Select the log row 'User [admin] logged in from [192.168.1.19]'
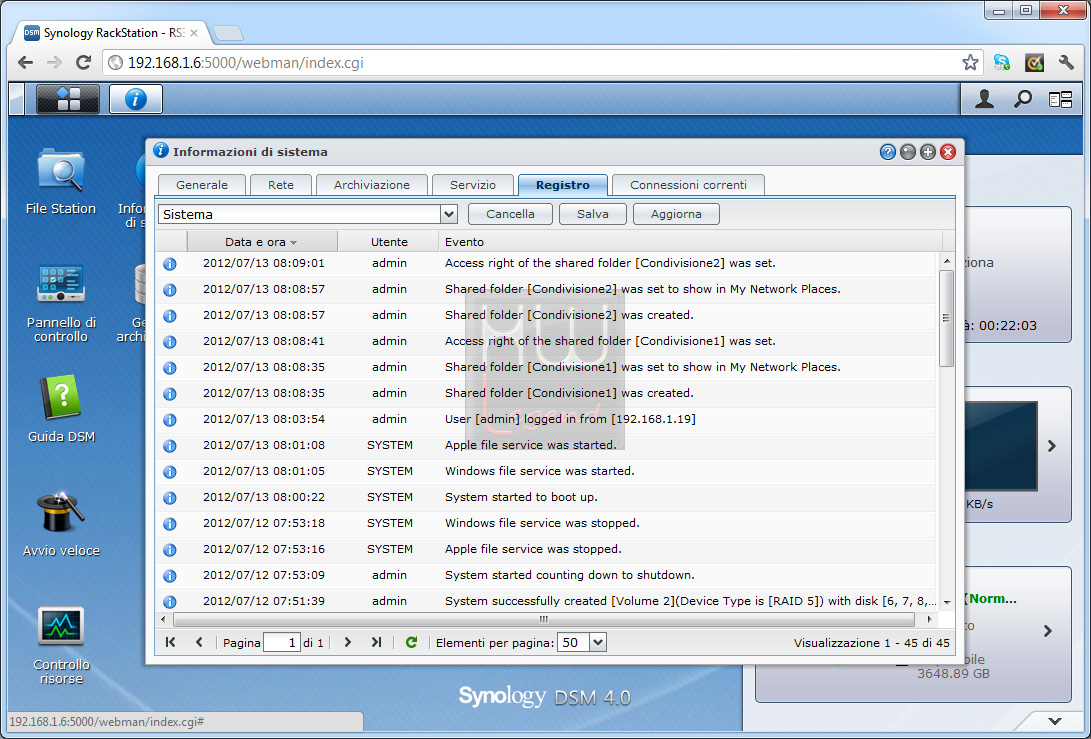 (x=546, y=419)
